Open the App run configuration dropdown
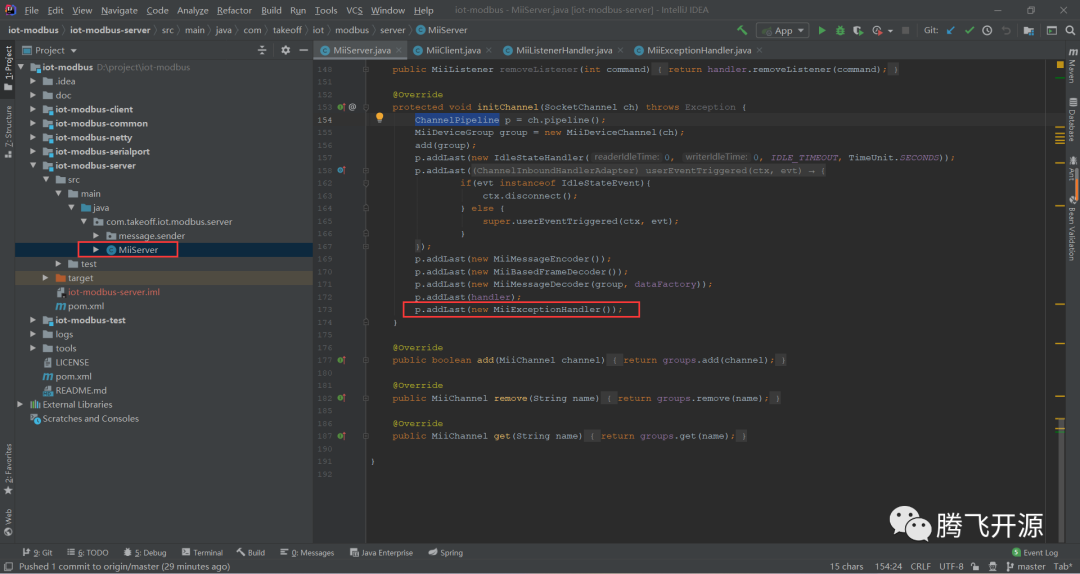The height and width of the screenshot is (574, 1080). click(782, 30)
